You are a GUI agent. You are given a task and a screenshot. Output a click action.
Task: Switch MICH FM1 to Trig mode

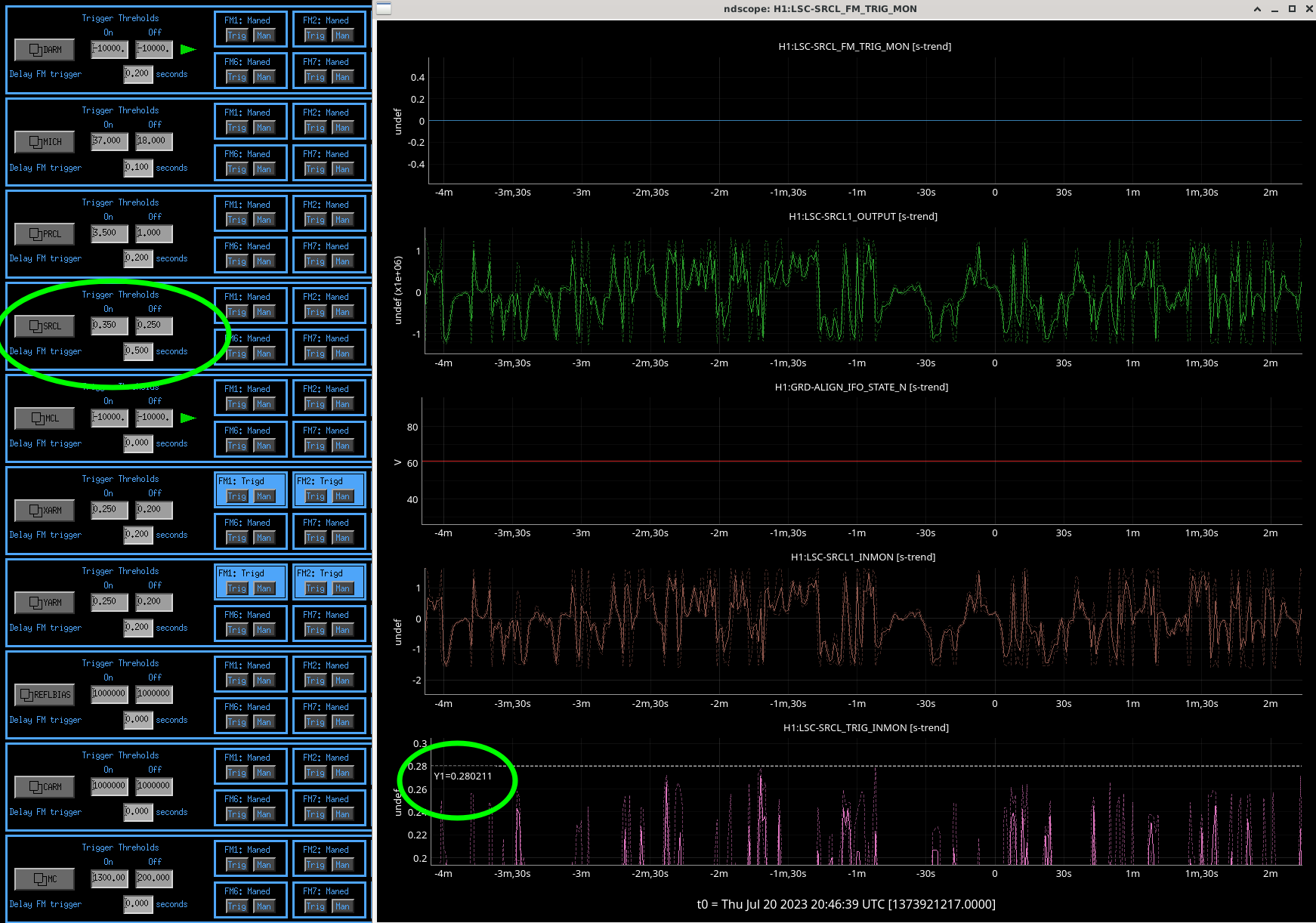(x=237, y=128)
